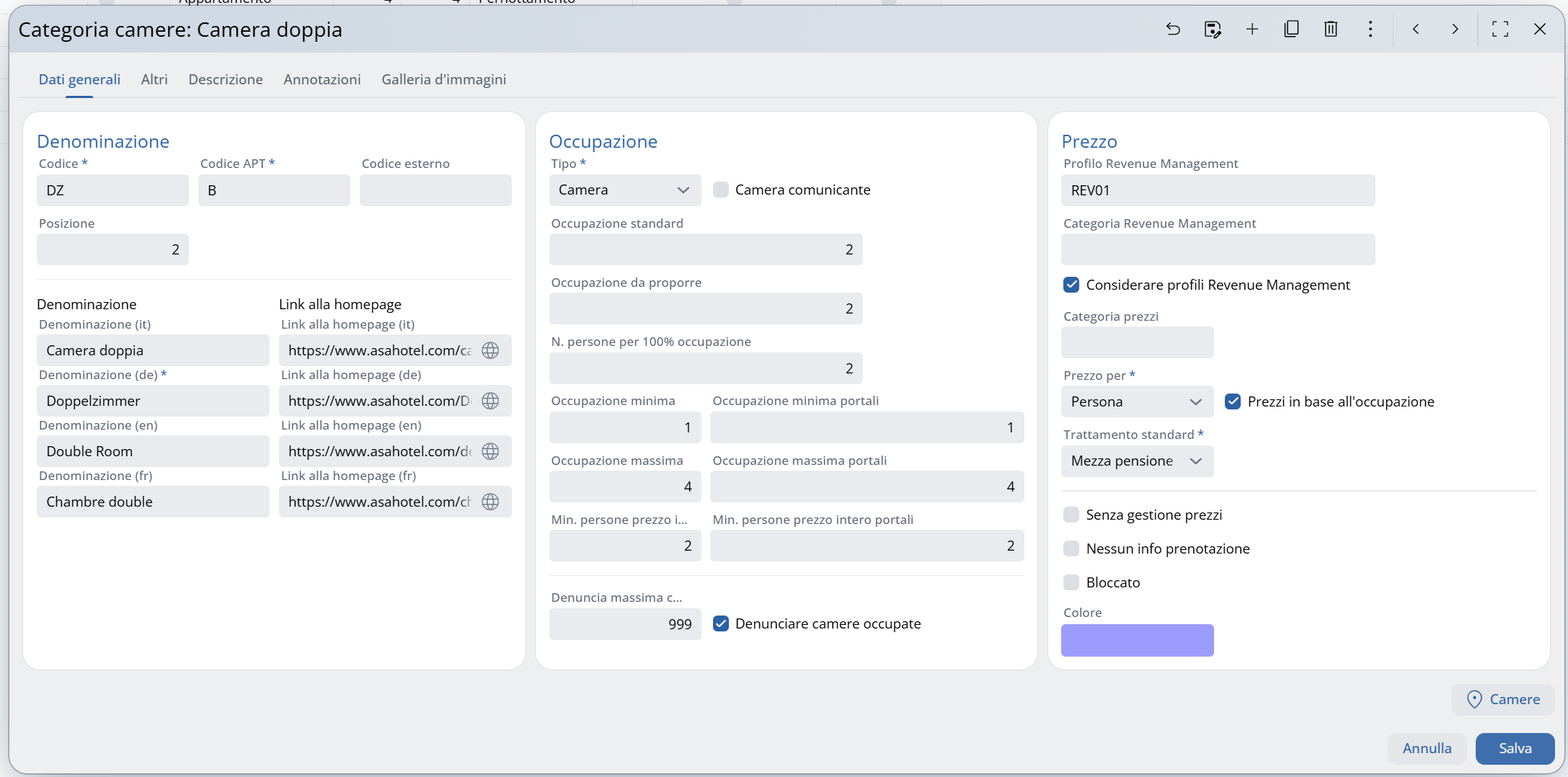Viewport: 1568px width, 777px height.
Task: Delete category with the trash icon
Action: pos(1331,29)
